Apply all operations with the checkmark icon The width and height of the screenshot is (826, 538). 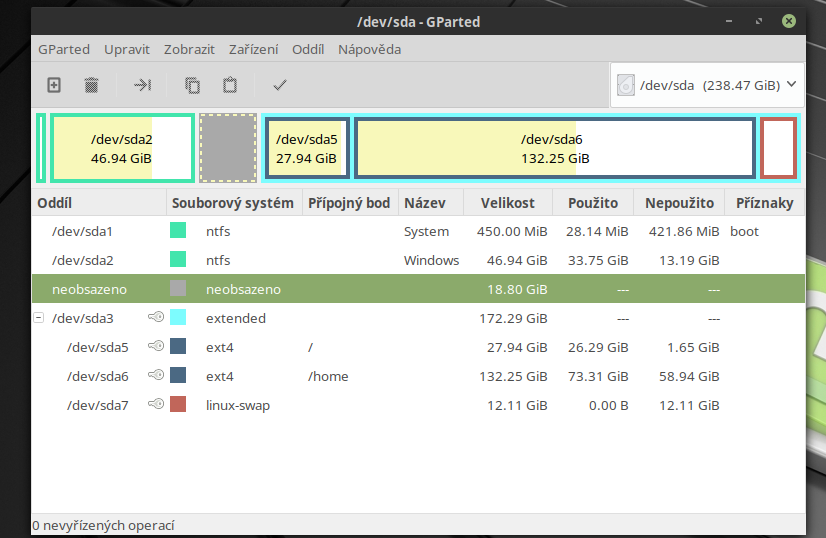click(x=280, y=86)
